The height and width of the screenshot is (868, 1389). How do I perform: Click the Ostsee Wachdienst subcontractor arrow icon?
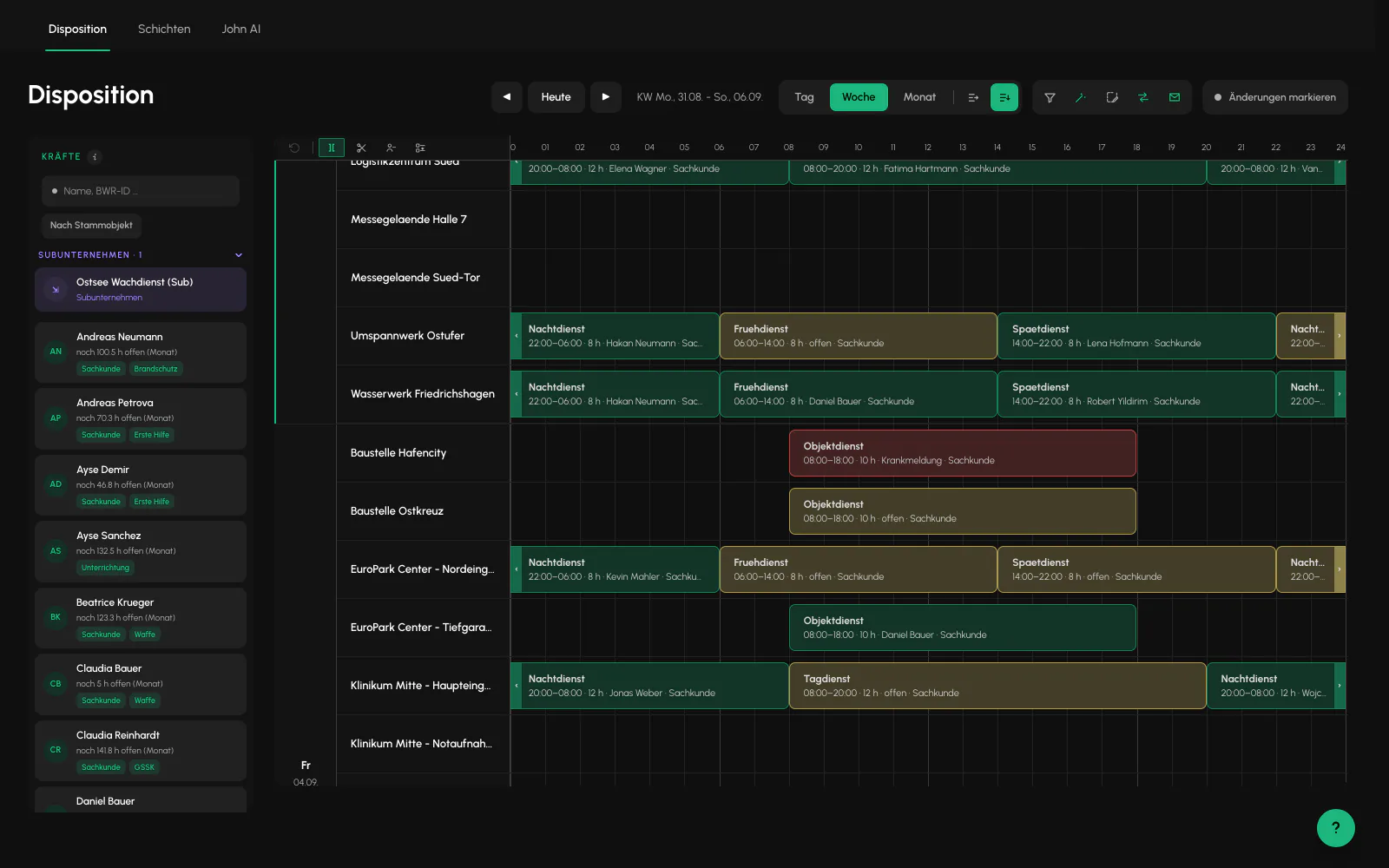(x=56, y=289)
